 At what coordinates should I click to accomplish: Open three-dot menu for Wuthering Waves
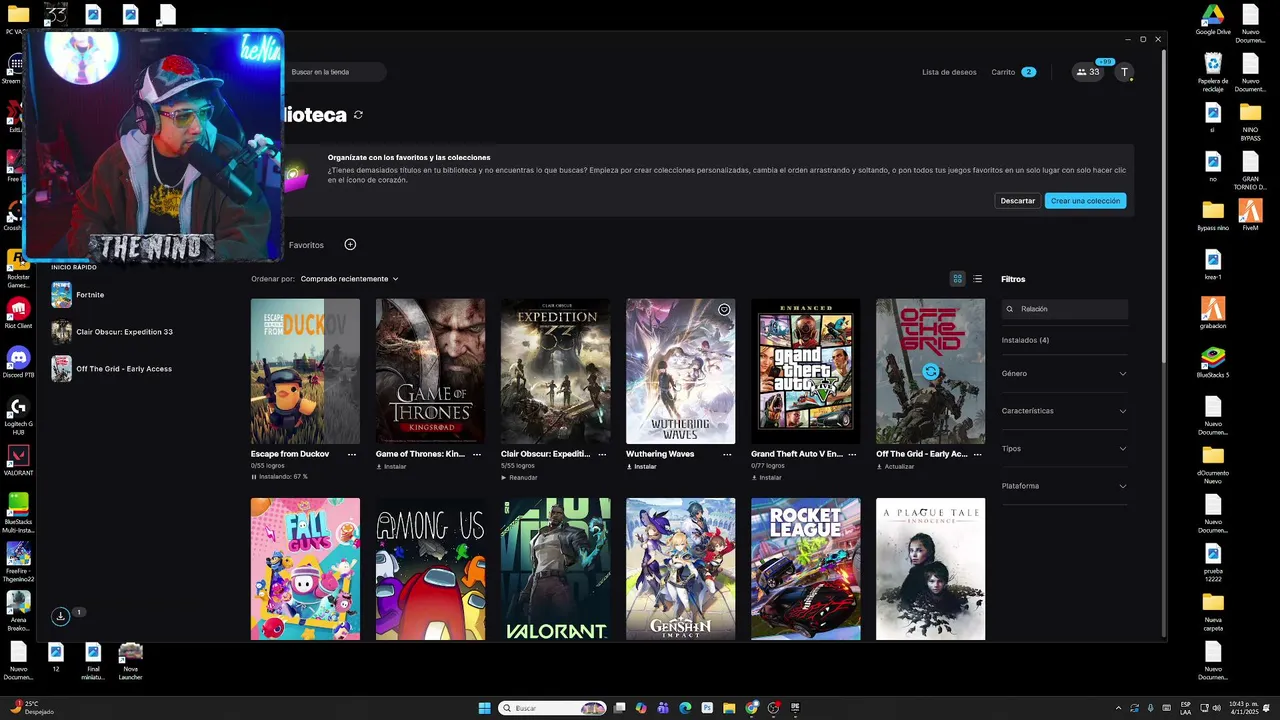(727, 454)
